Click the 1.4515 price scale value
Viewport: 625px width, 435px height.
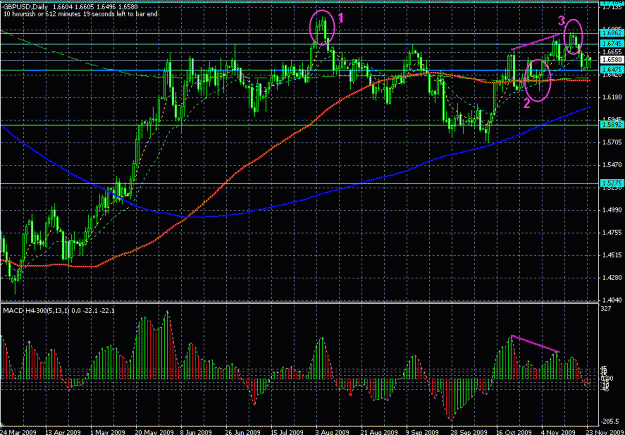click(x=611, y=255)
